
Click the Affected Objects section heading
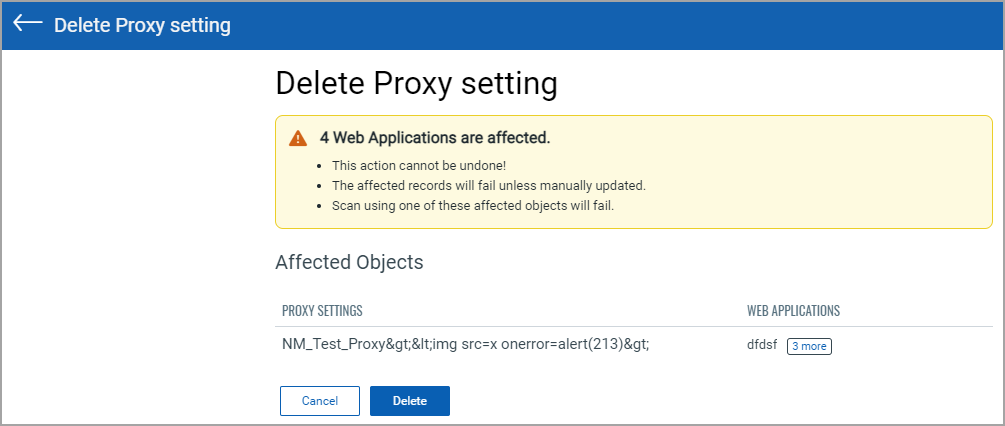tap(349, 262)
